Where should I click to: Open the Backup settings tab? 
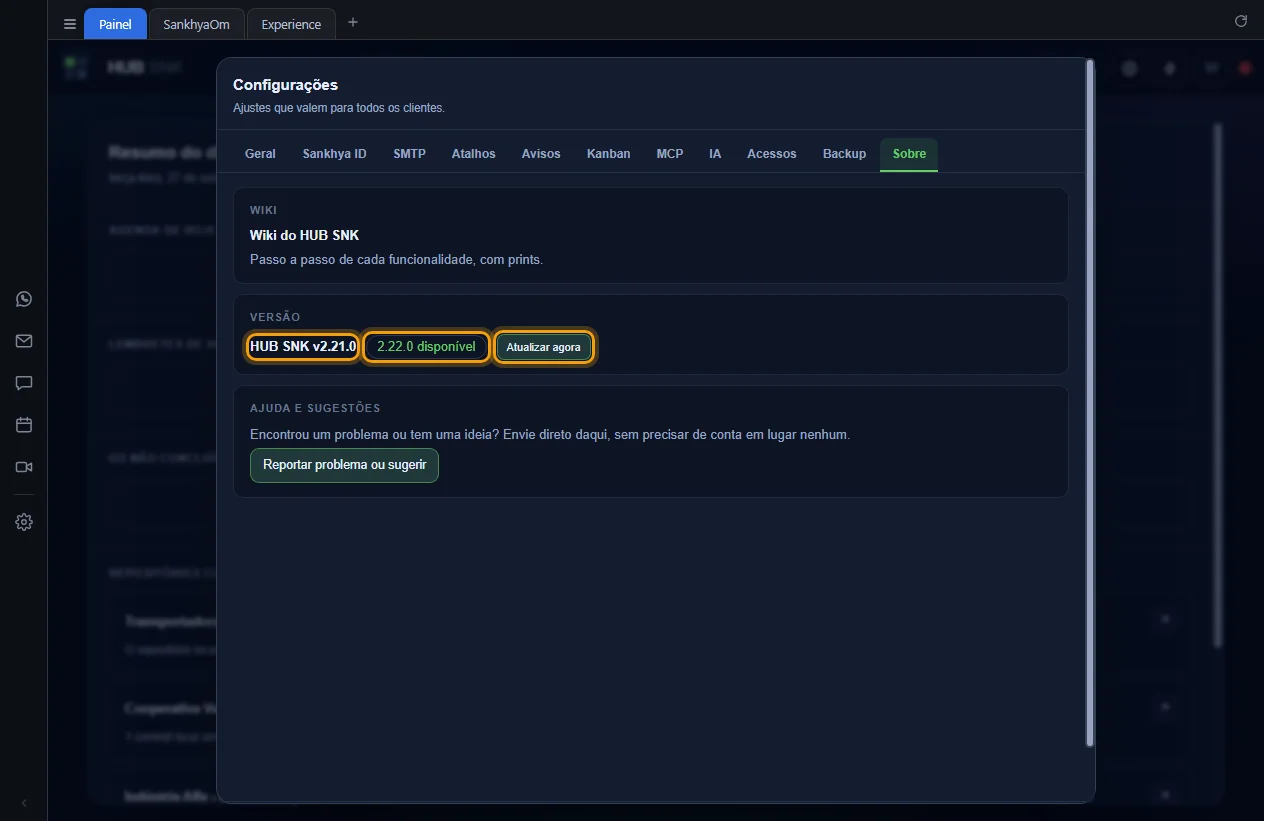pos(844,154)
